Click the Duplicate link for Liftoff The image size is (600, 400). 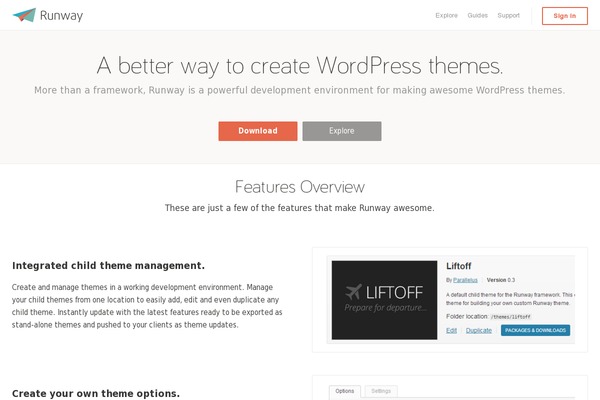tap(479, 330)
